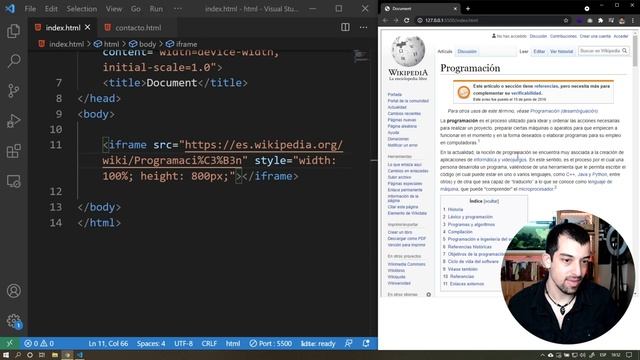Open Windows taskbar search

coord(18,355)
